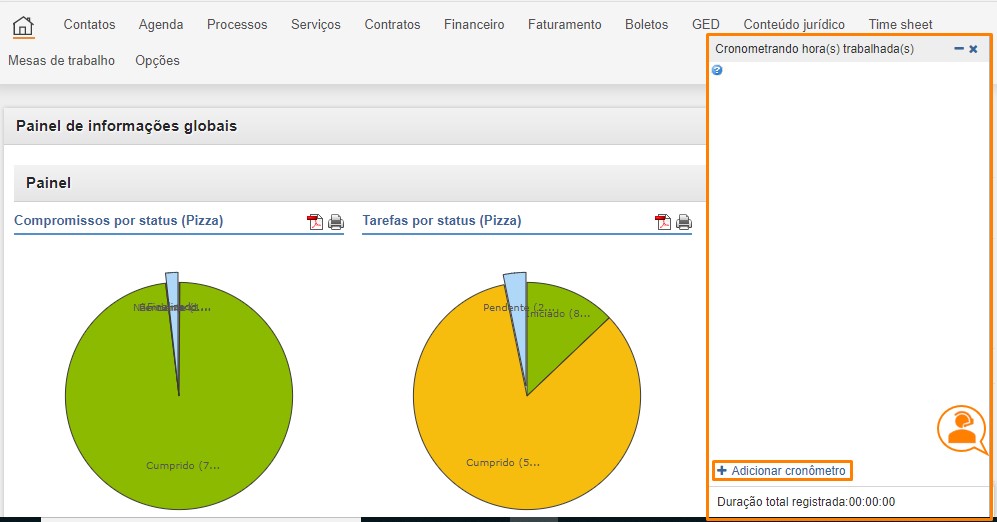This screenshot has height=522, width=997.
Task: Minimize the Cronometrando timer panel
Action: (959, 48)
